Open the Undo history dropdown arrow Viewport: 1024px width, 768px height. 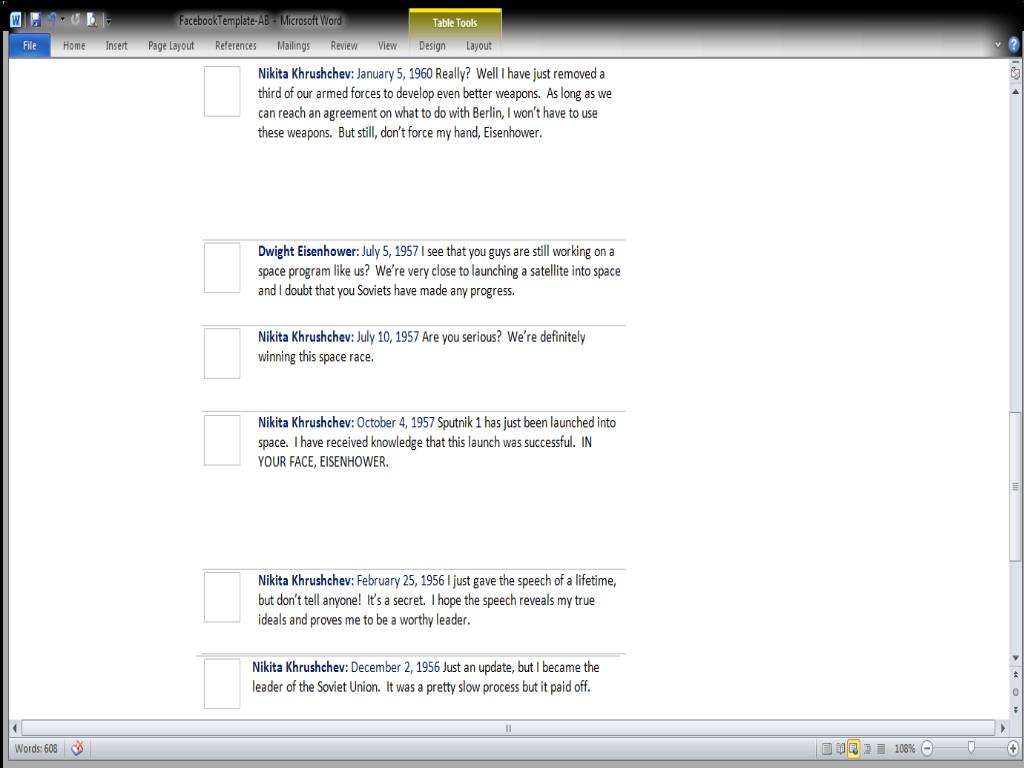[x=63, y=20]
